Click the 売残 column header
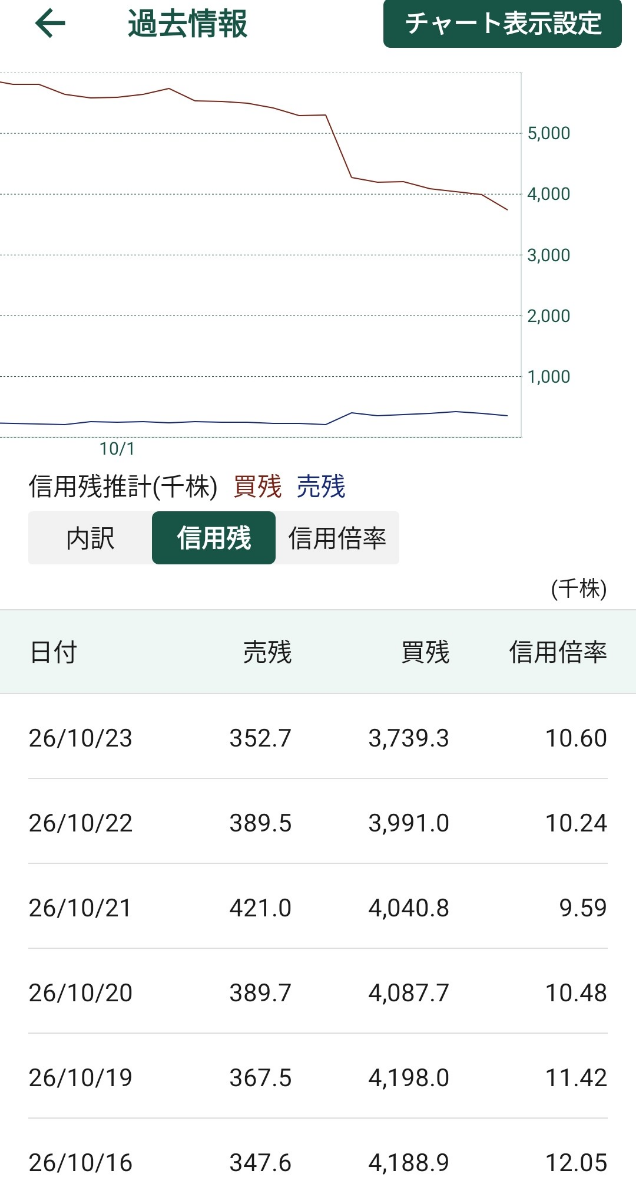Image resolution: width=636 pixels, height=1200 pixels. tap(267, 653)
